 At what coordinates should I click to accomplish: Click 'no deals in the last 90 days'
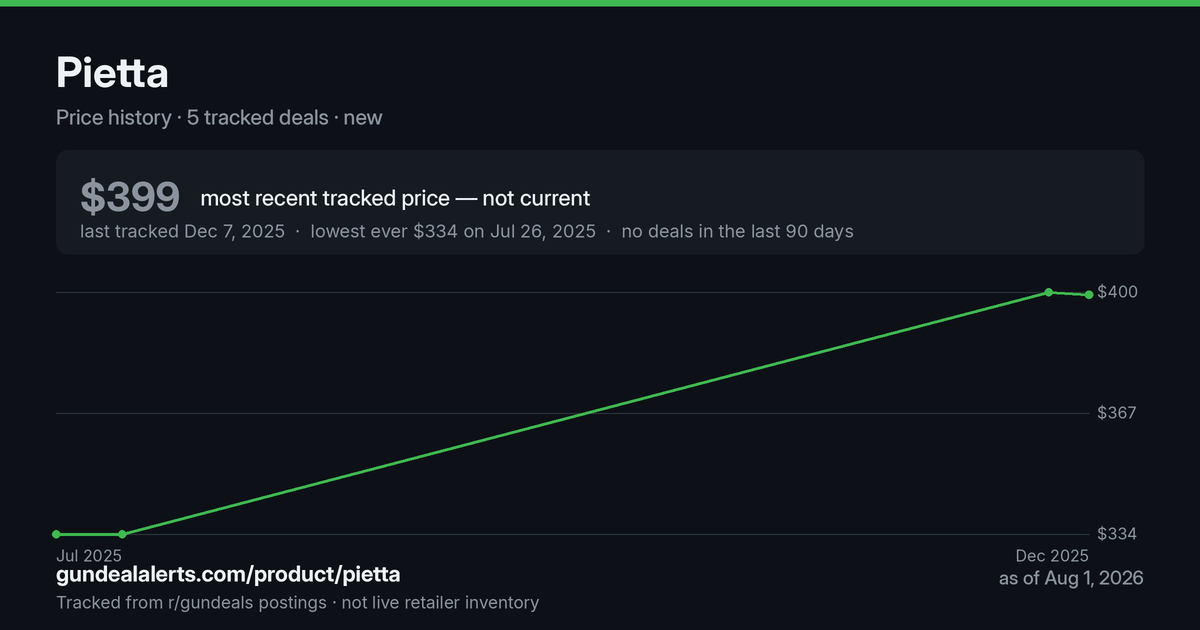(737, 231)
